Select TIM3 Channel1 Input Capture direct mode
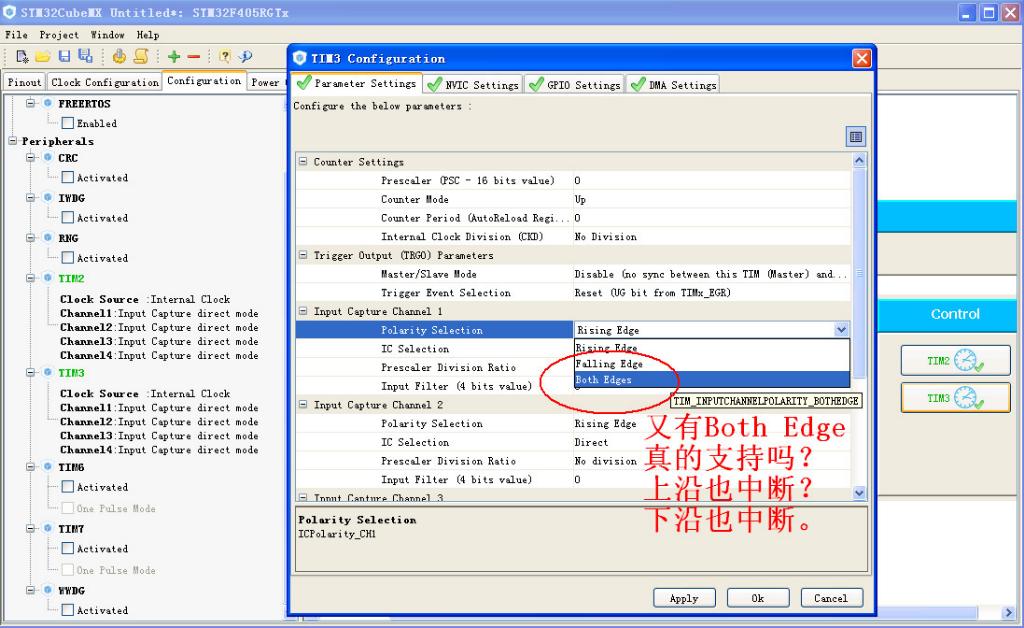 click(x=159, y=407)
